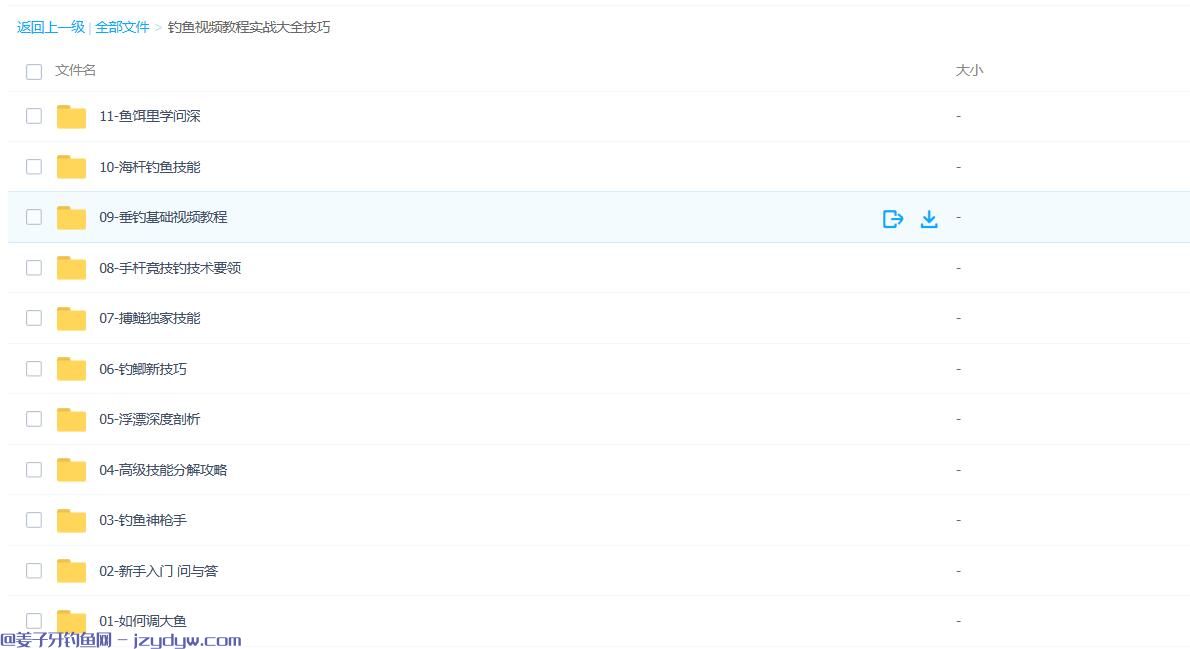The height and width of the screenshot is (649, 1190).
Task: Open folder name 11-鱼饵里学问深
Action: click(x=150, y=116)
